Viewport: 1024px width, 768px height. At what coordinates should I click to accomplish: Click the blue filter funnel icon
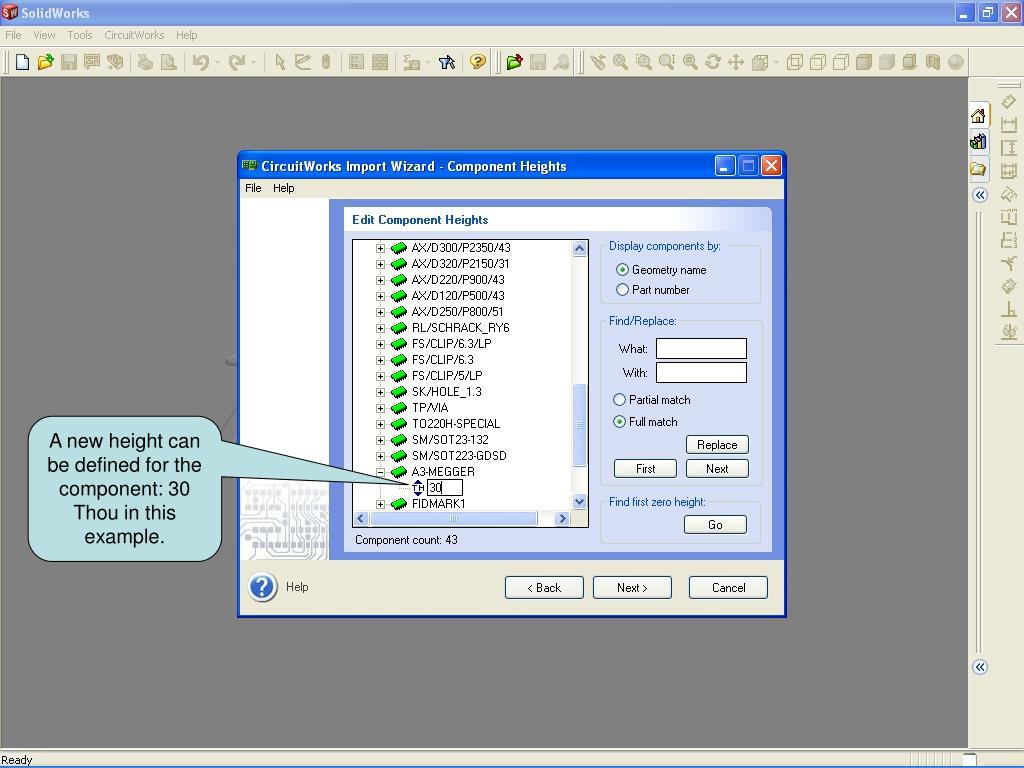pos(447,62)
